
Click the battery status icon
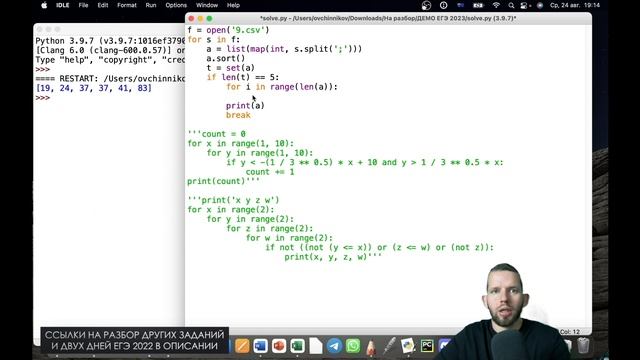[478, 5]
